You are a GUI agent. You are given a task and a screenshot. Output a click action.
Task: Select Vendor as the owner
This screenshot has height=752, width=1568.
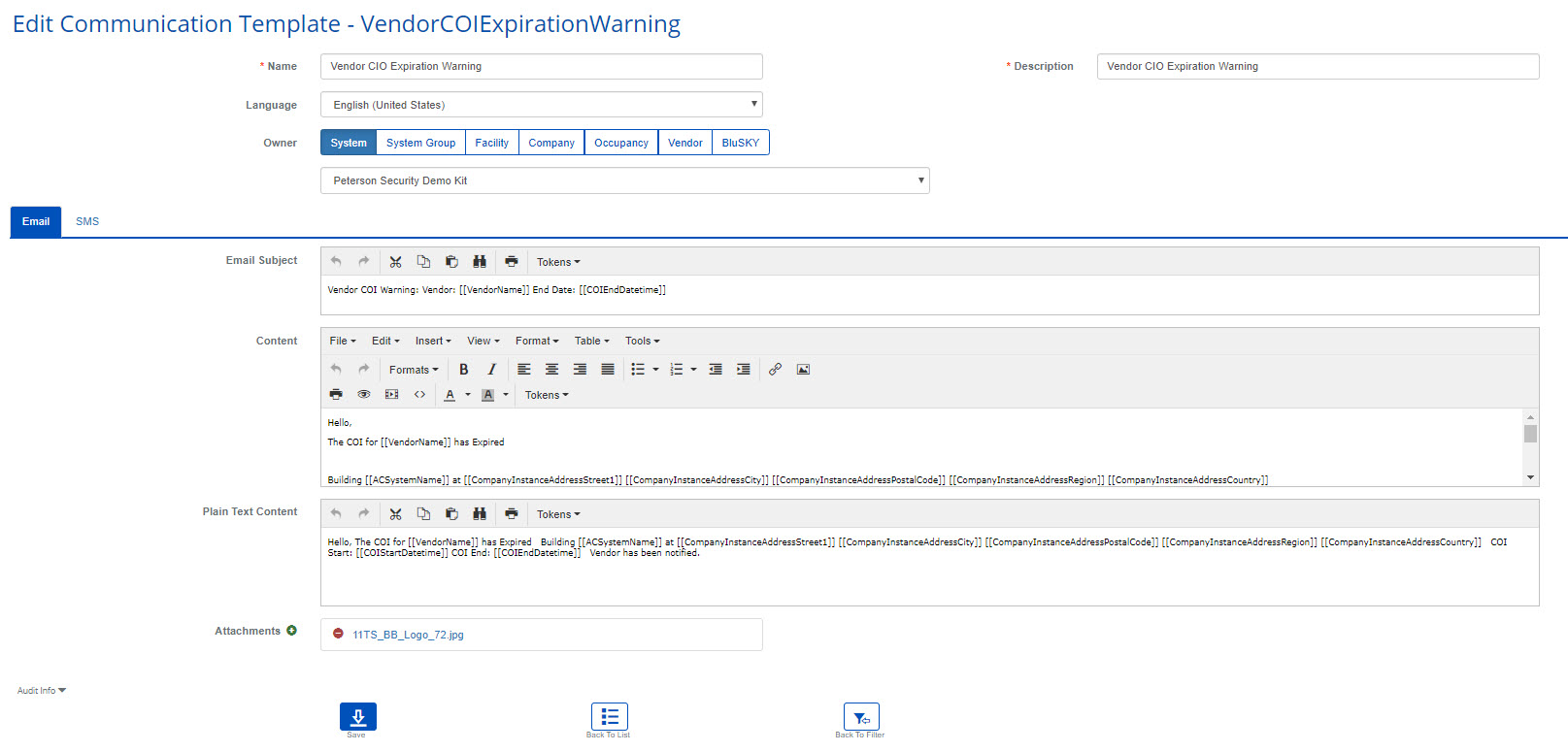(x=685, y=143)
